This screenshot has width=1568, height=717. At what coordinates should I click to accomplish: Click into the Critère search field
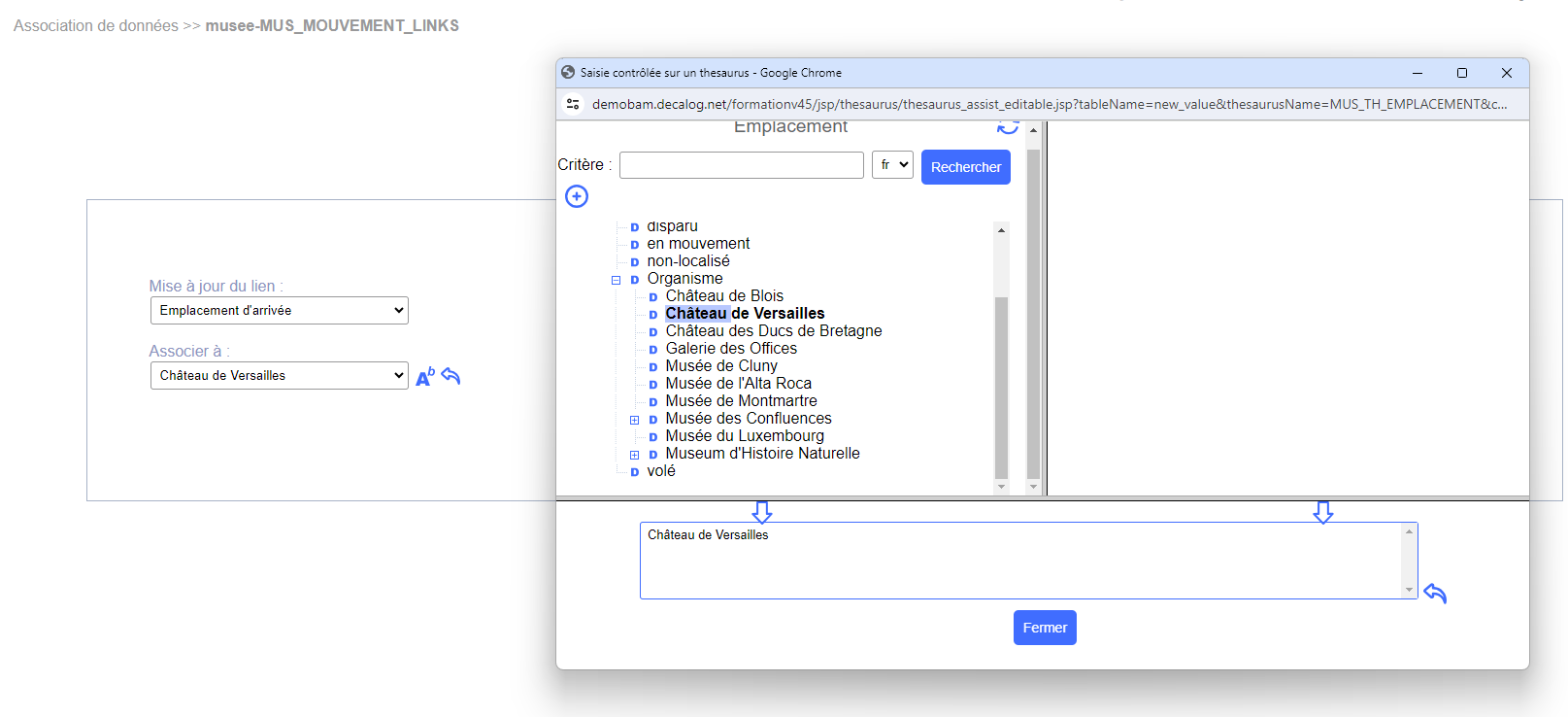click(x=741, y=165)
